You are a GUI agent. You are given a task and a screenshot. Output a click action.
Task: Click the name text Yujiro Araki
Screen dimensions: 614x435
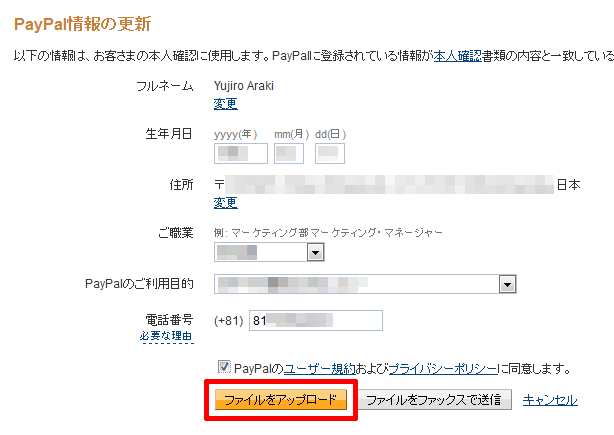(244, 86)
